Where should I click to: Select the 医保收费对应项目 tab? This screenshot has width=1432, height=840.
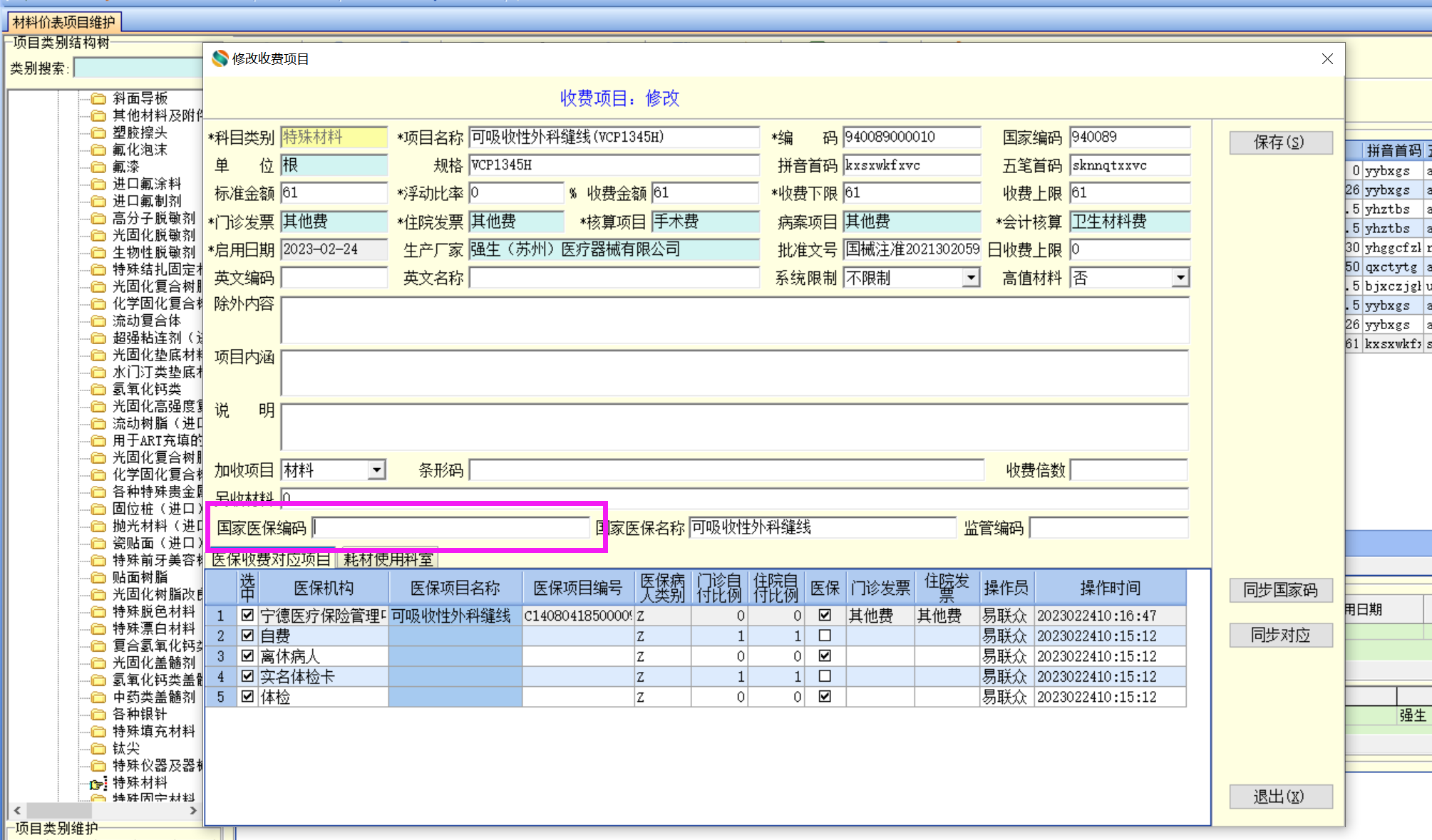point(271,559)
